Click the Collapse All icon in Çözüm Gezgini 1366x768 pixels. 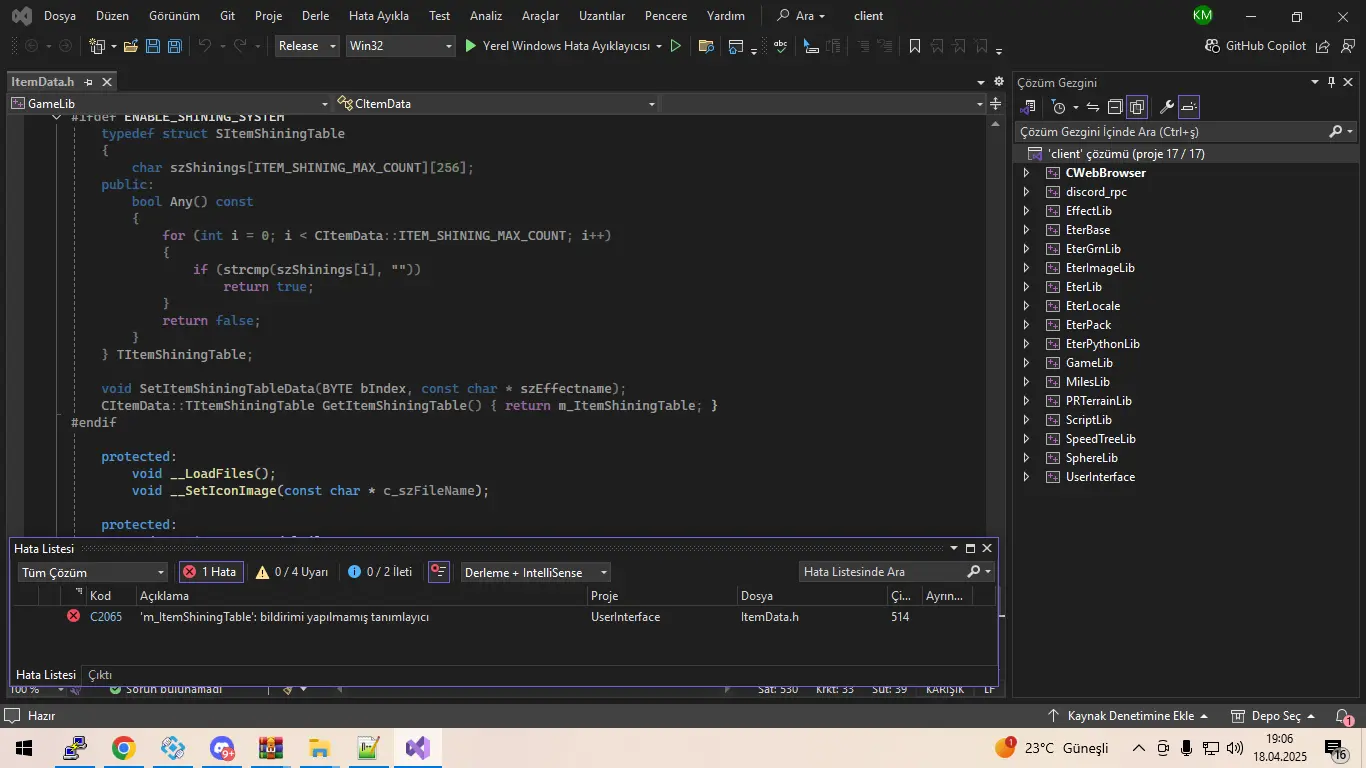click(x=1115, y=107)
